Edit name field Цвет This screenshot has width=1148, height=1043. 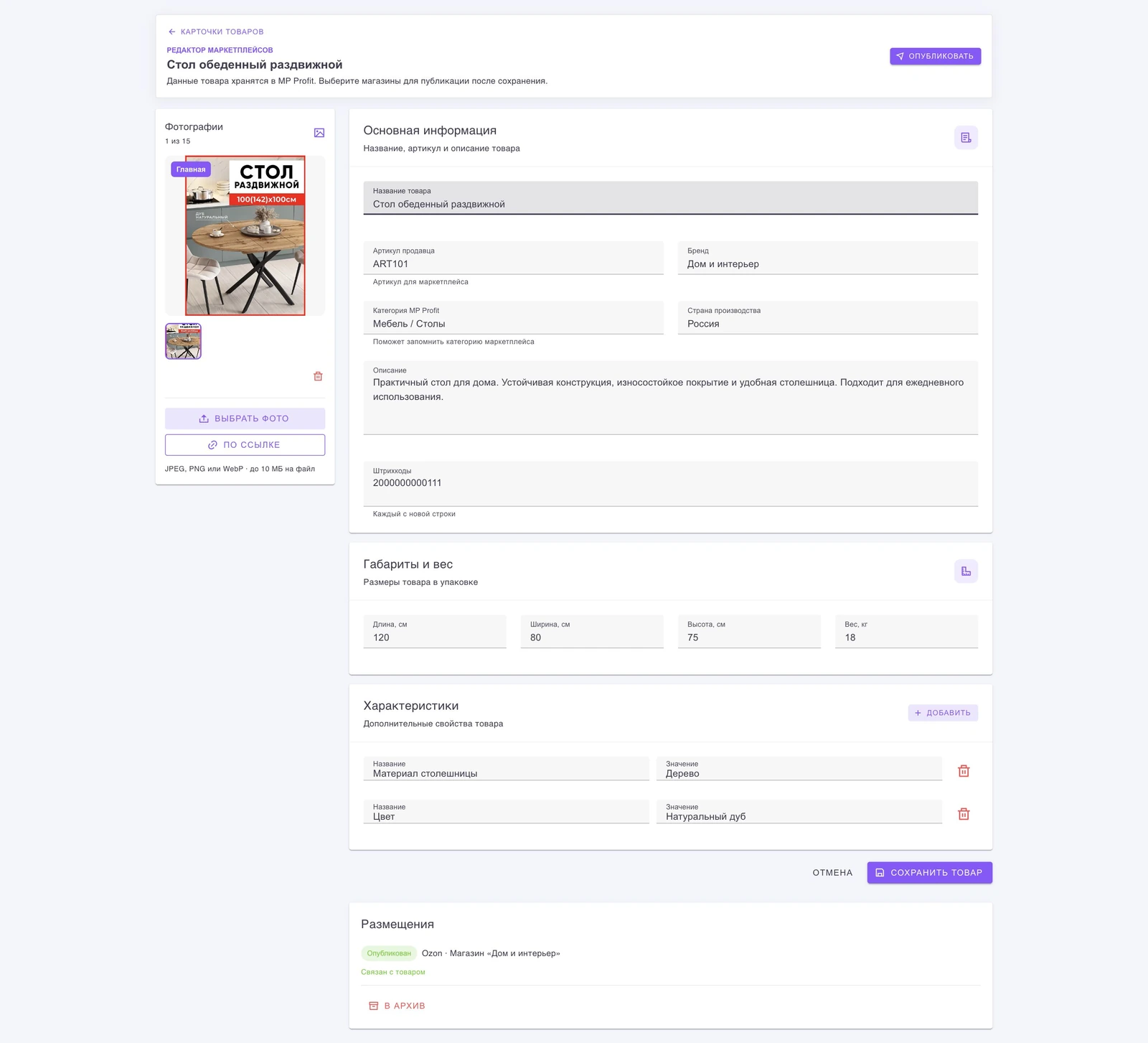coord(506,812)
